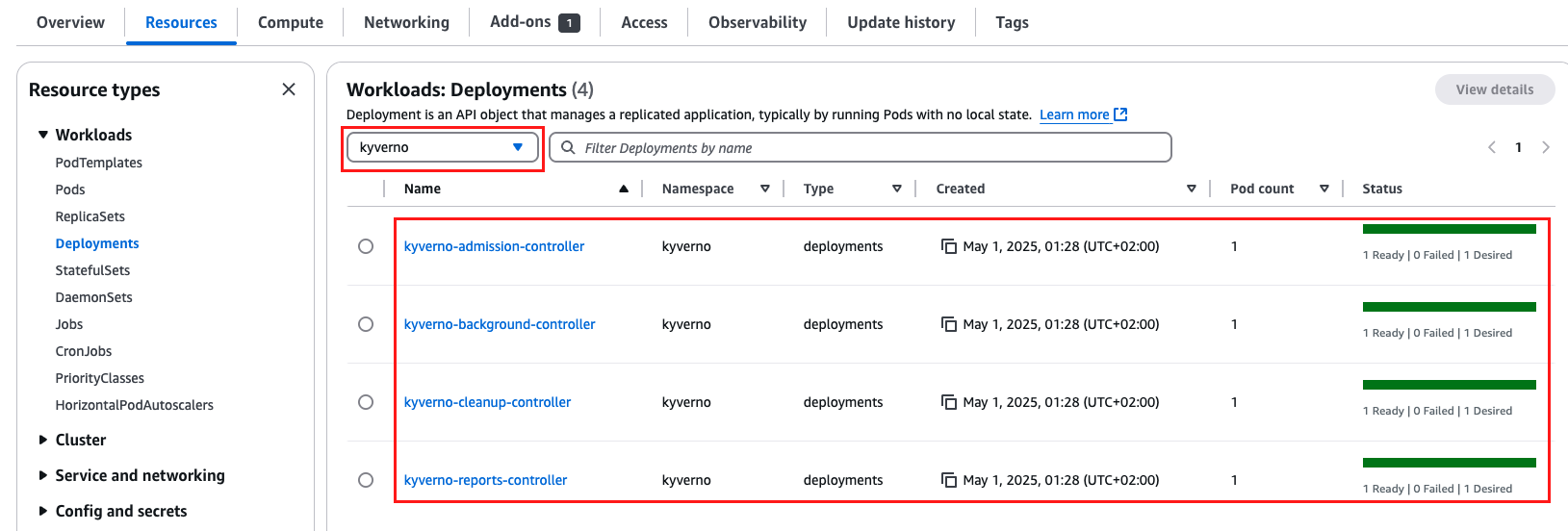Viewport: 1568px width, 531px height.
Task: Expand Config and secrets section
Action: (x=42, y=511)
